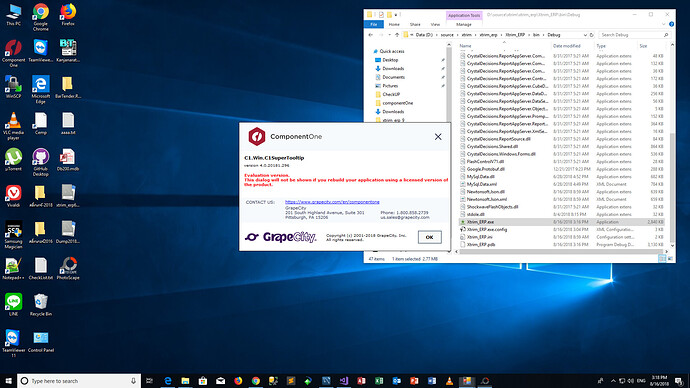Open µTorrent desktop shortcut
The image size is (690, 388).
(x=13, y=160)
